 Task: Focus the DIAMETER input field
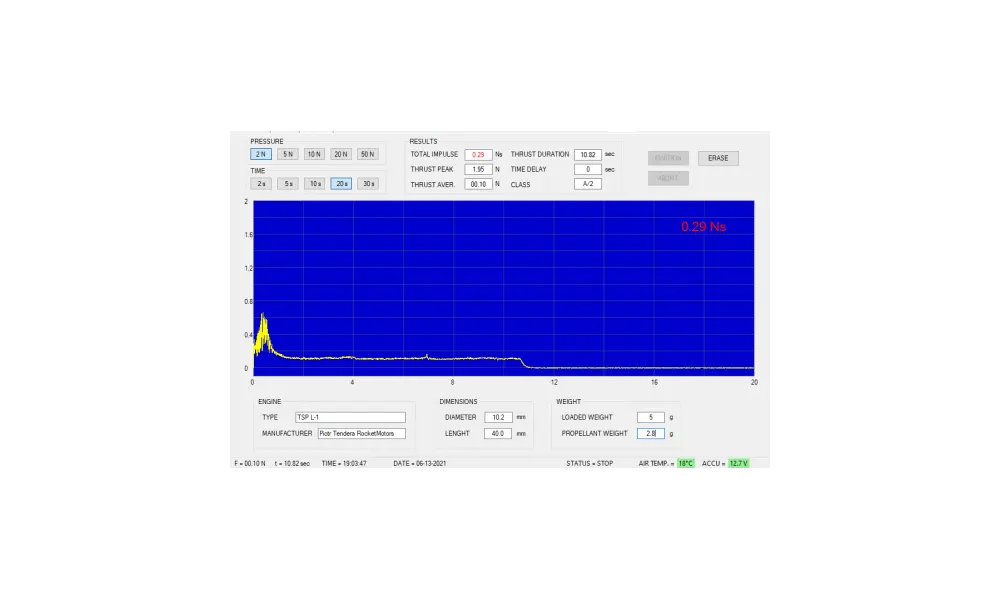pyautogui.click(x=498, y=417)
